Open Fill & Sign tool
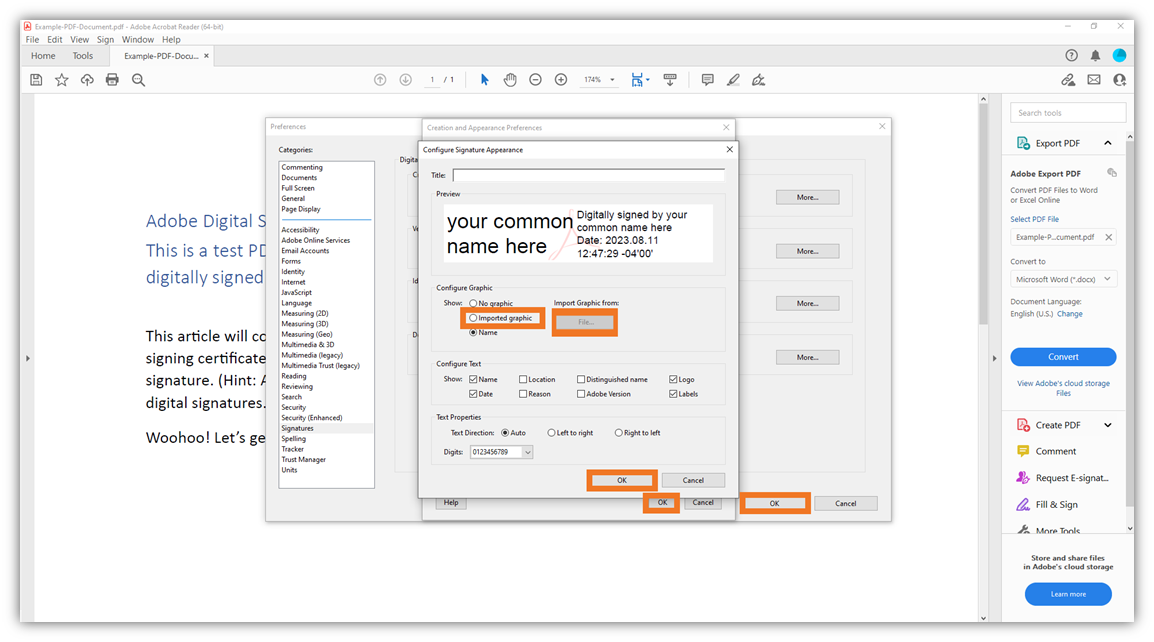 (x=1056, y=504)
